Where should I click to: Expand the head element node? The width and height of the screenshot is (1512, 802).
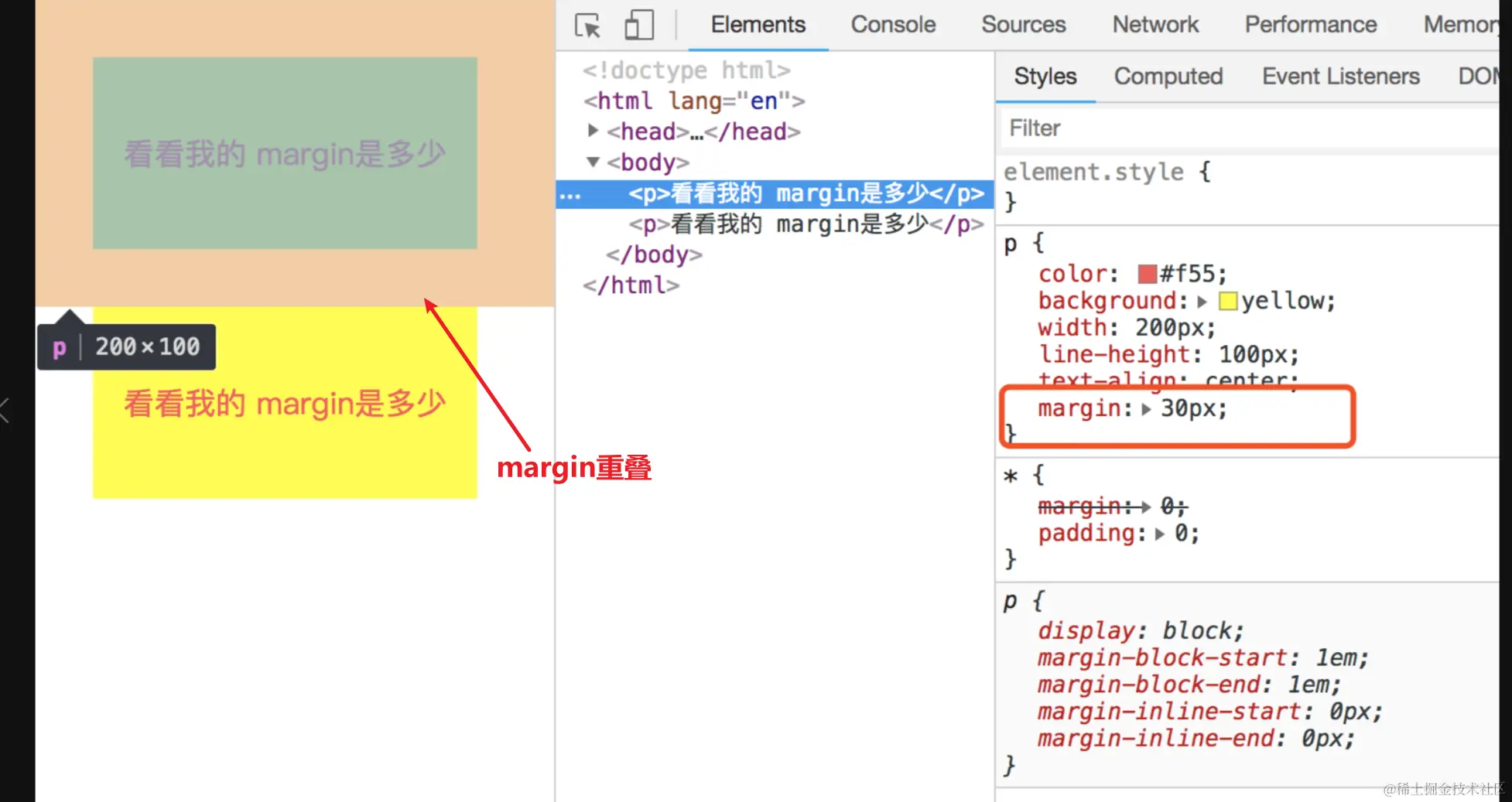point(593,131)
